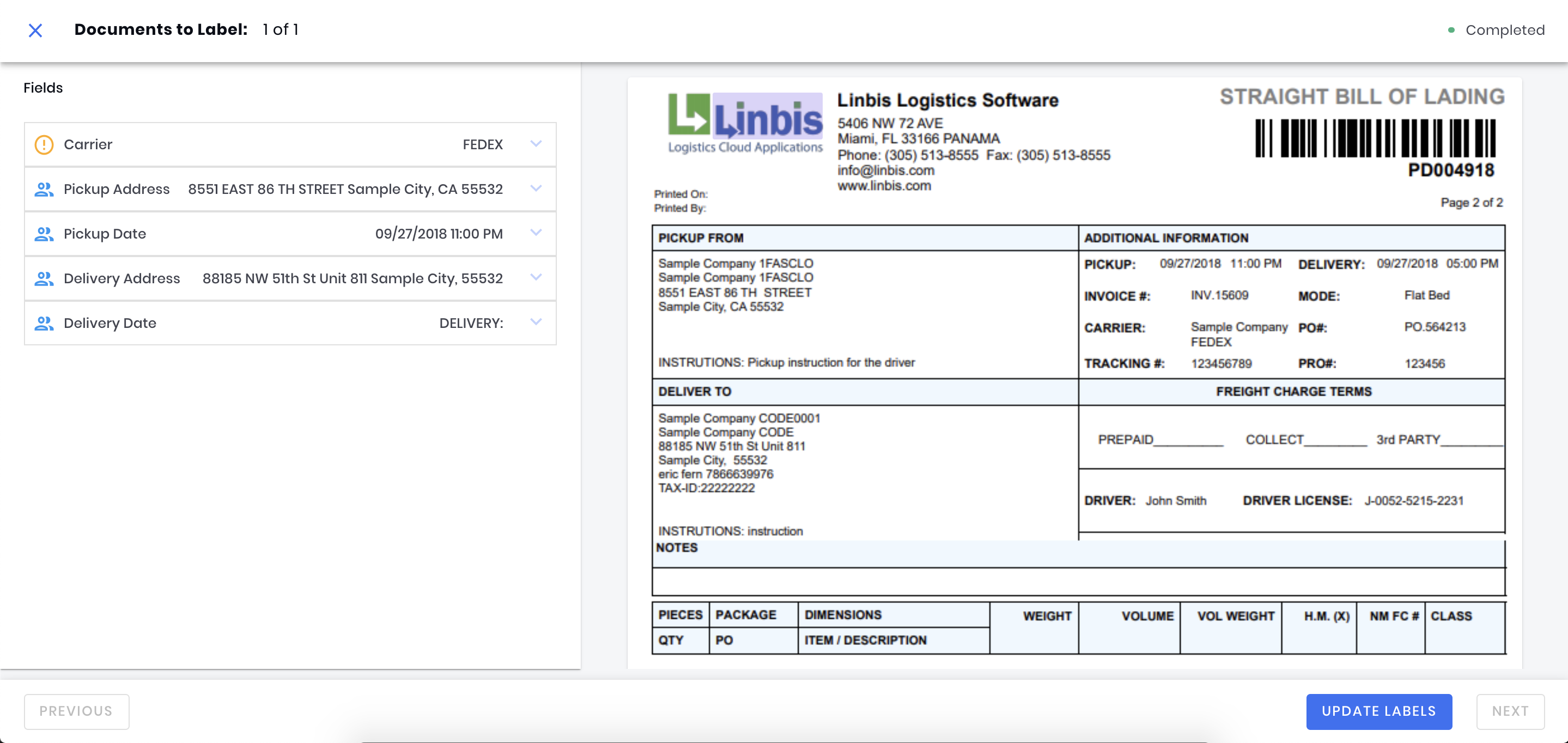1568x743 pixels.
Task: Select the Carrier field row
Action: click(274, 144)
